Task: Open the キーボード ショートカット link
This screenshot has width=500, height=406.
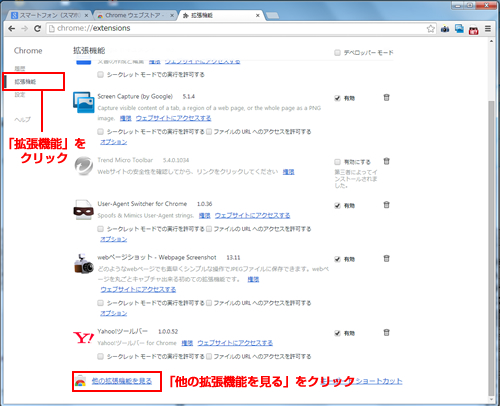Action: (362, 381)
